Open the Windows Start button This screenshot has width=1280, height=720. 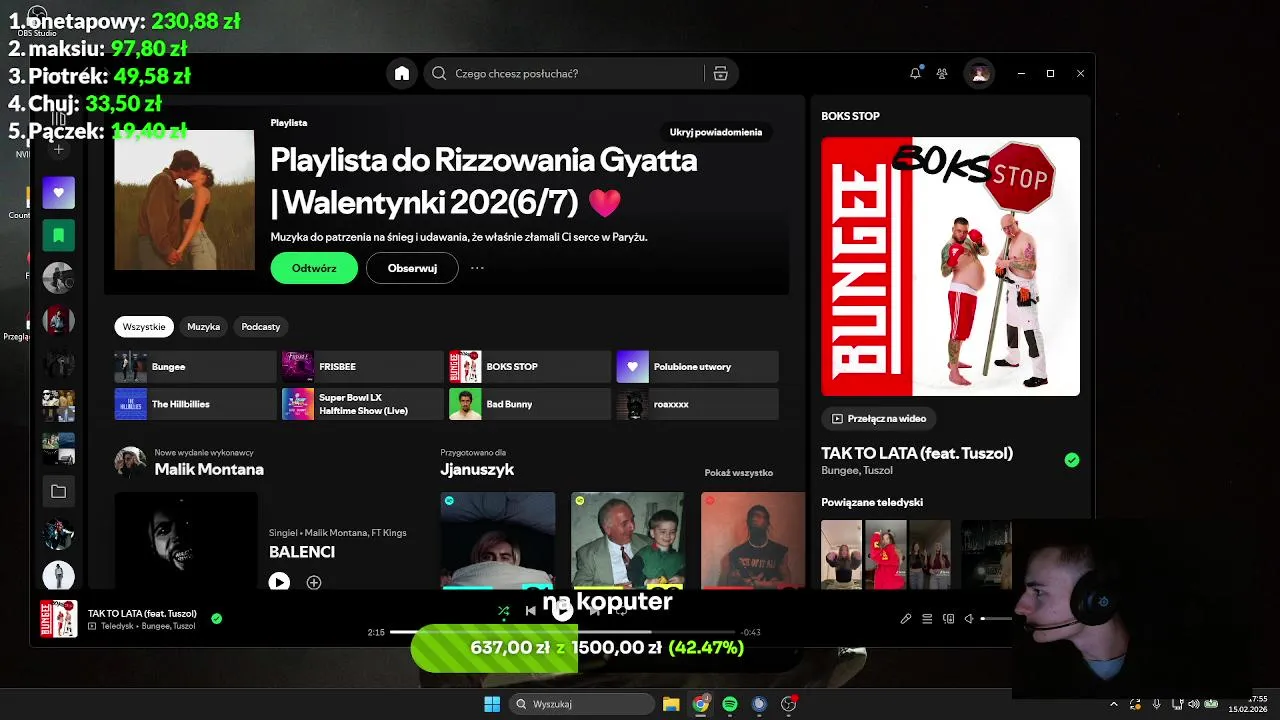492,704
